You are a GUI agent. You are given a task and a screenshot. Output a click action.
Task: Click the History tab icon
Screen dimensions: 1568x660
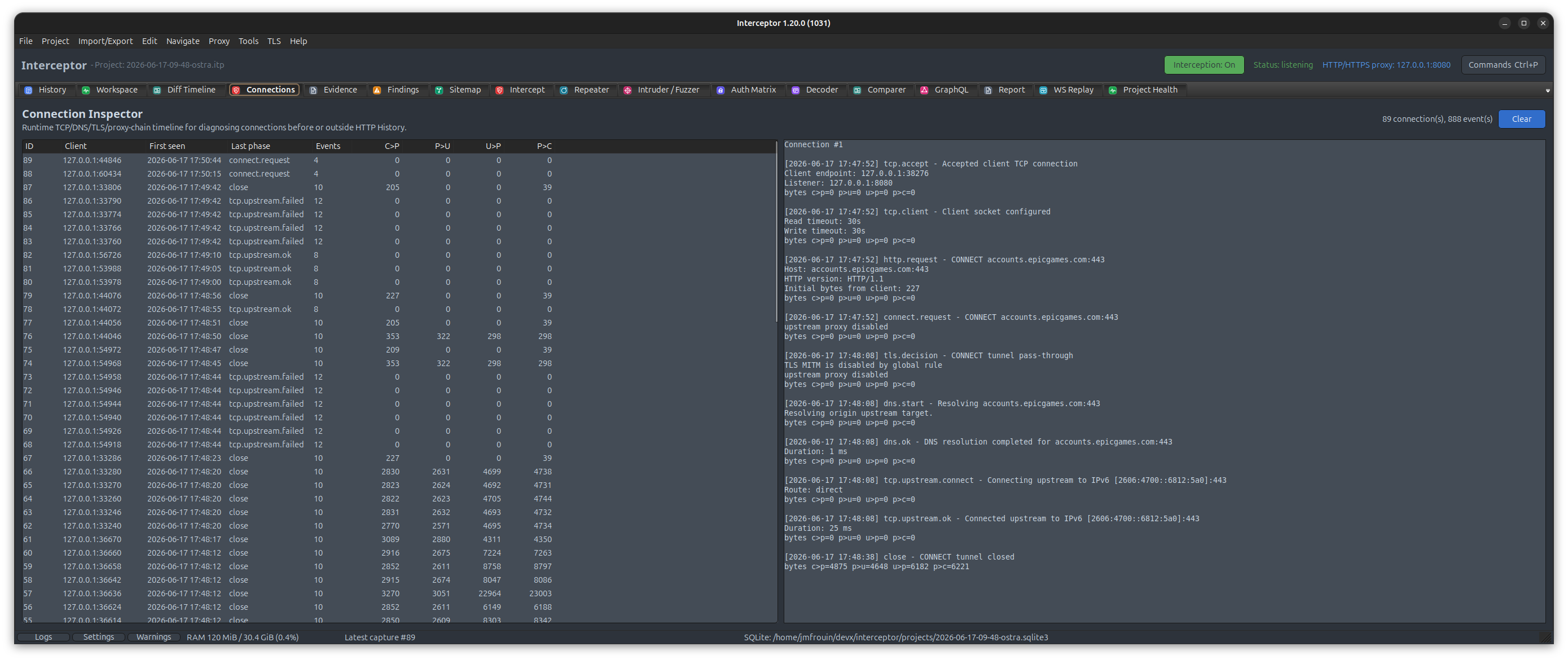[x=28, y=90]
